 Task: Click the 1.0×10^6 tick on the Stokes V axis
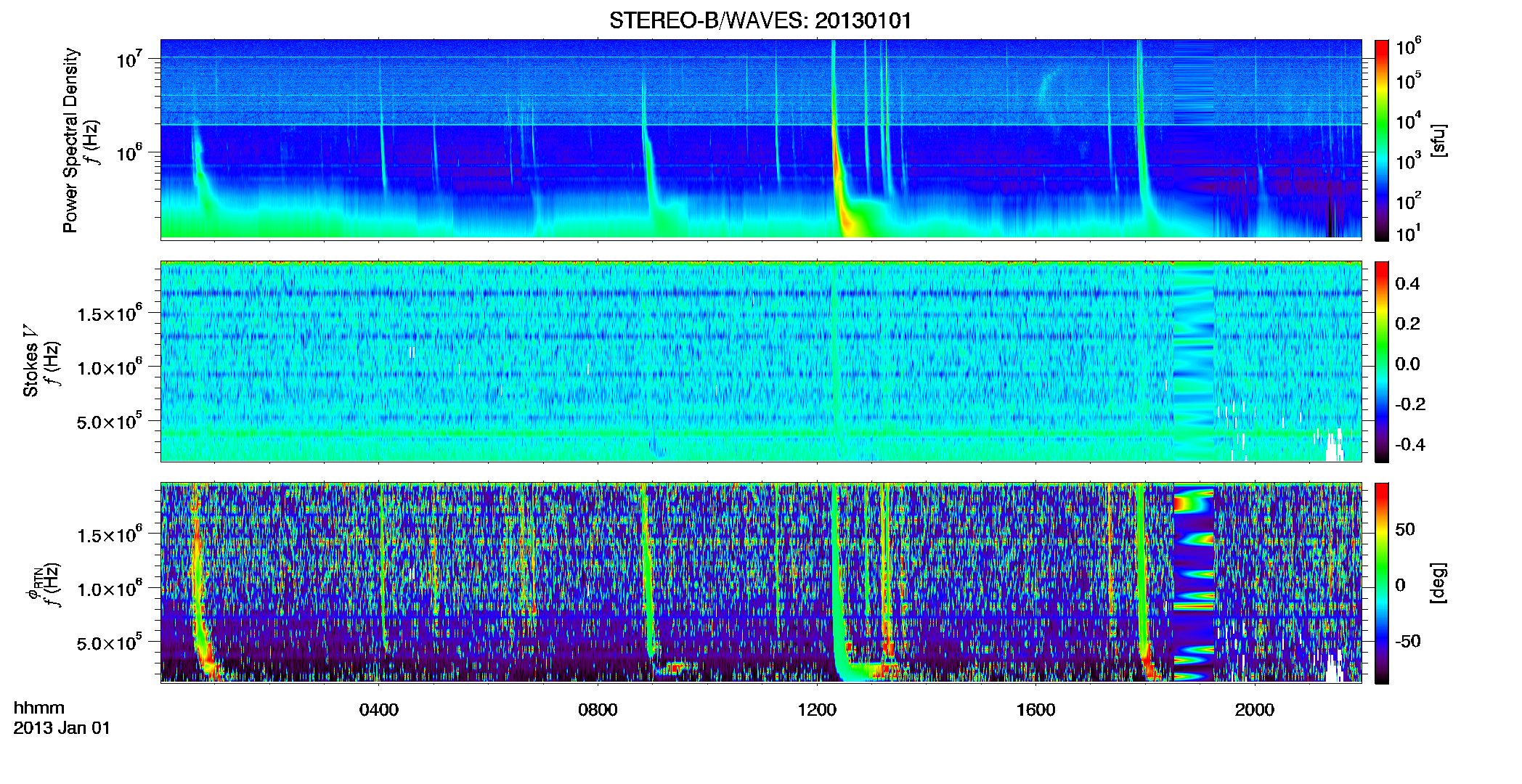tap(109, 367)
